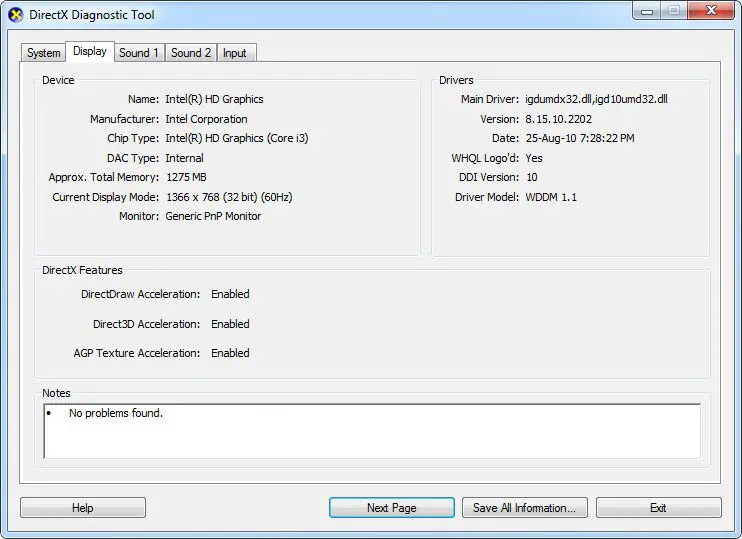The width and height of the screenshot is (742, 539).
Task: Click the 'Approx. Total Memory:' label
Action: click(104, 177)
